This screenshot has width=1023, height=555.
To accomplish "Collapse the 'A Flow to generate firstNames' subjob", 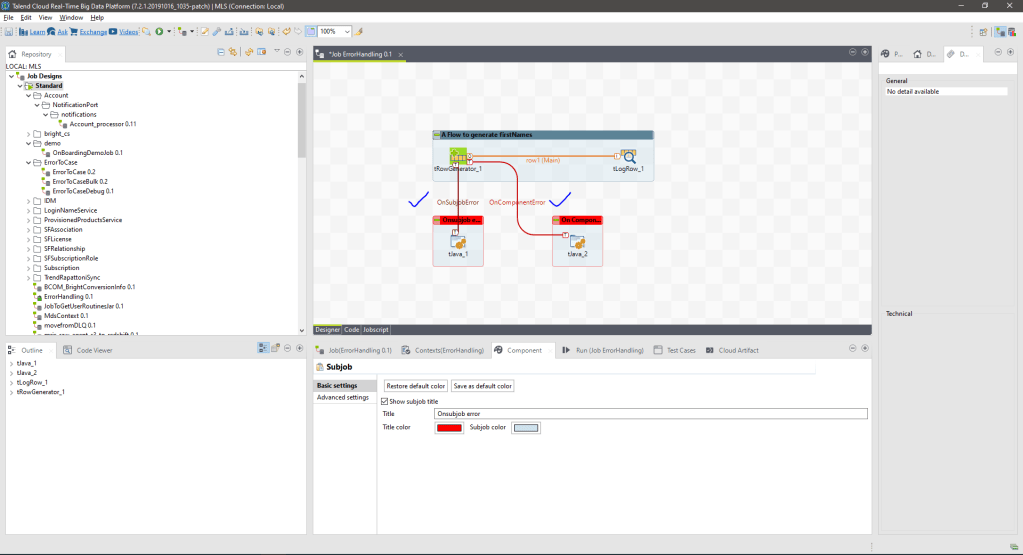I will pyautogui.click(x=437, y=135).
